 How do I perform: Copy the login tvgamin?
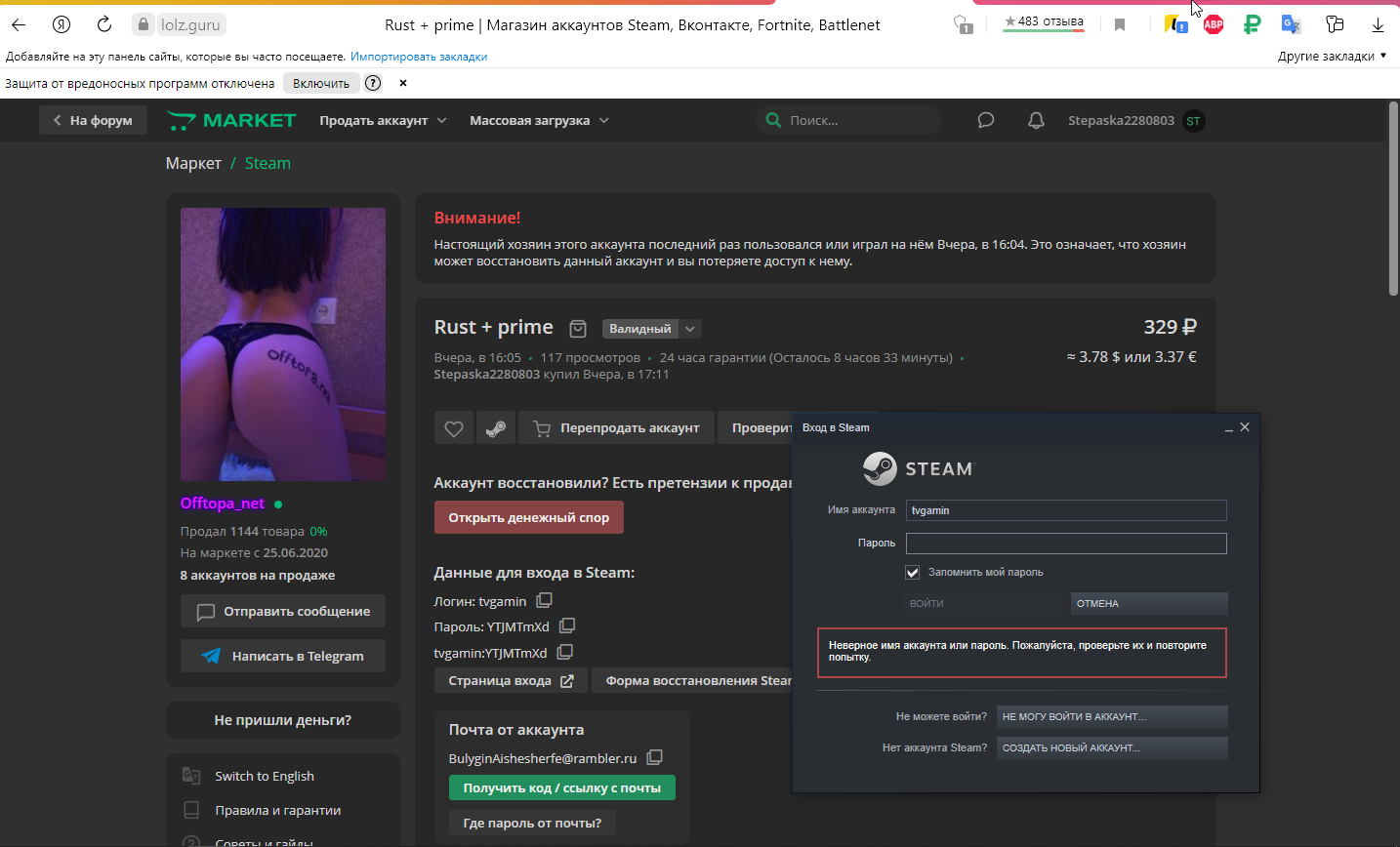pyautogui.click(x=544, y=600)
